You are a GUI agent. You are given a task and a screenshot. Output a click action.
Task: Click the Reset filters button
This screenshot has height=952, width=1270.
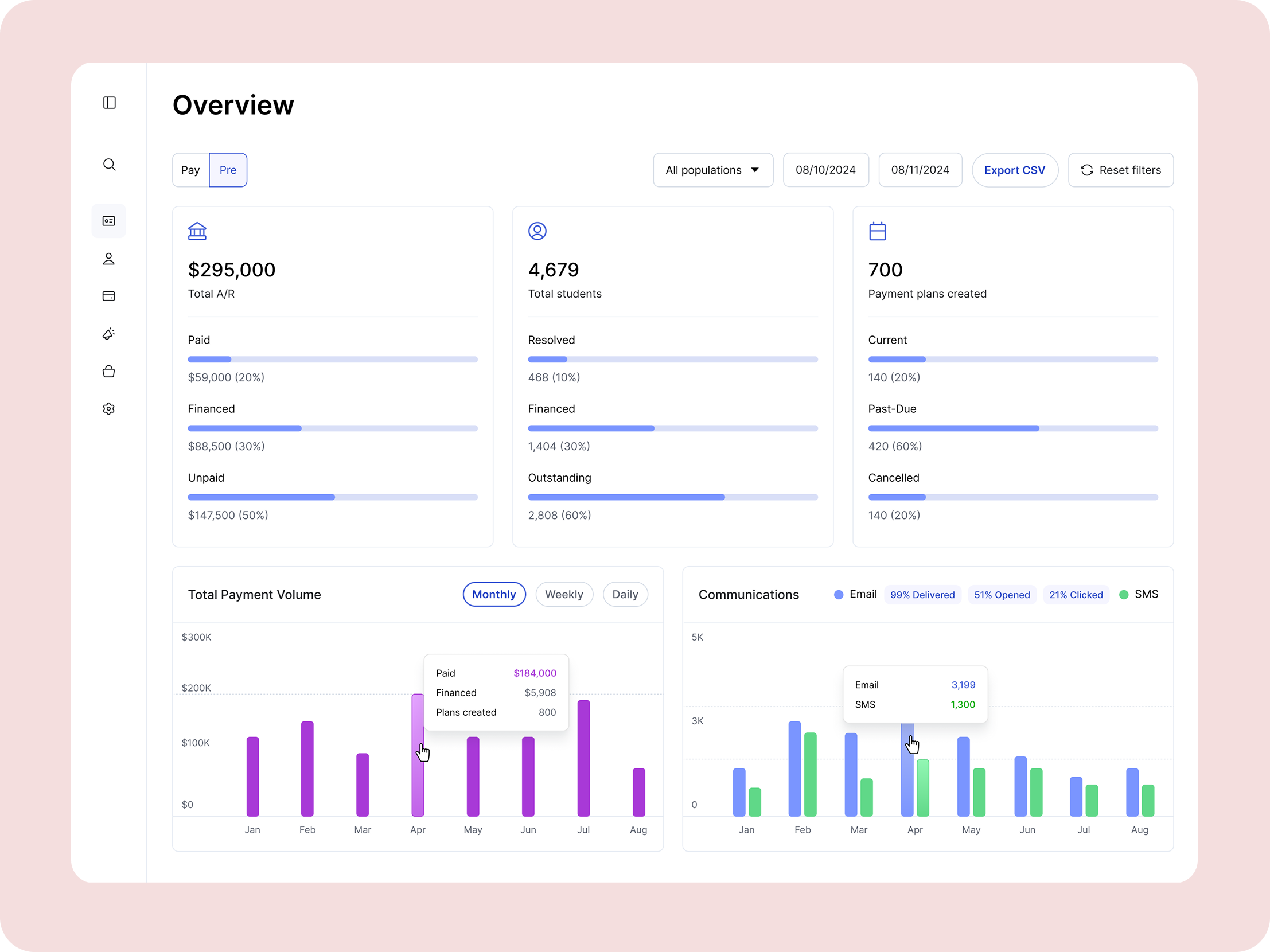(1120, 170)
